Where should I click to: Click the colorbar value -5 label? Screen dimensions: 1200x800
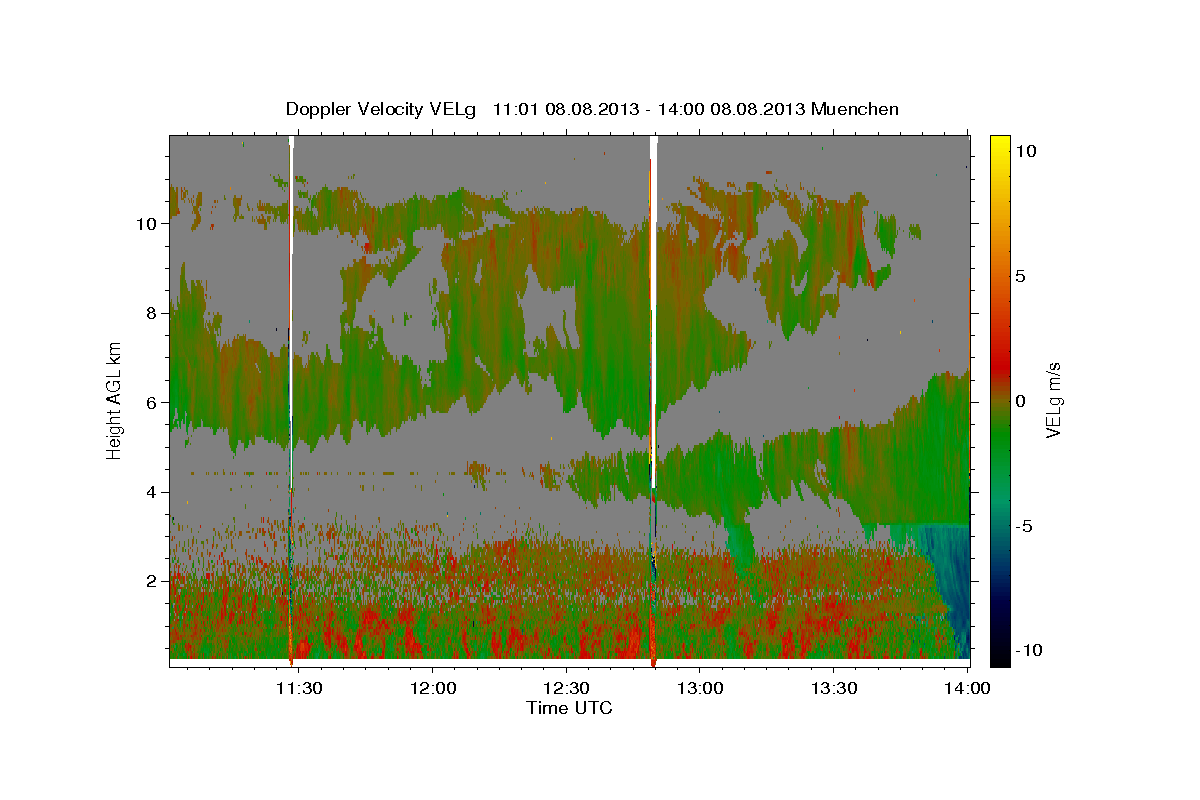tap(1026, 526)
